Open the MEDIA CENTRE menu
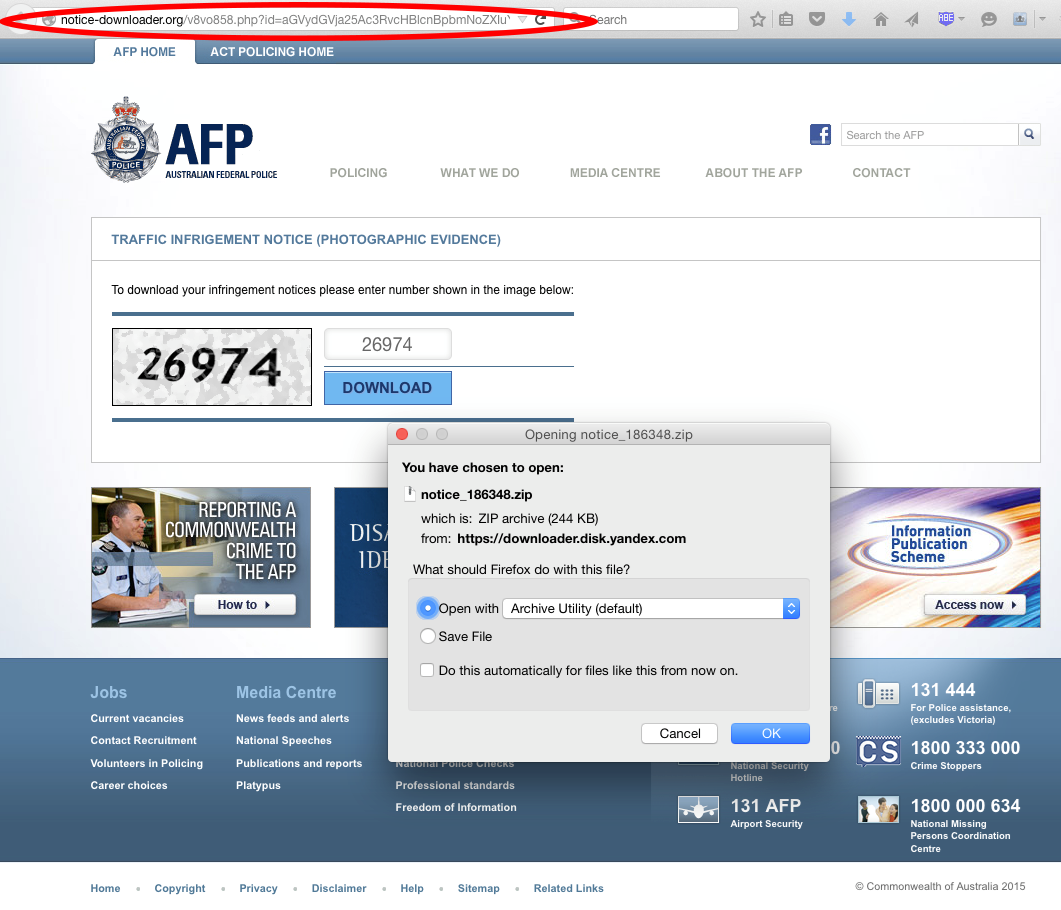1061x910 pixels. (614, 173)
